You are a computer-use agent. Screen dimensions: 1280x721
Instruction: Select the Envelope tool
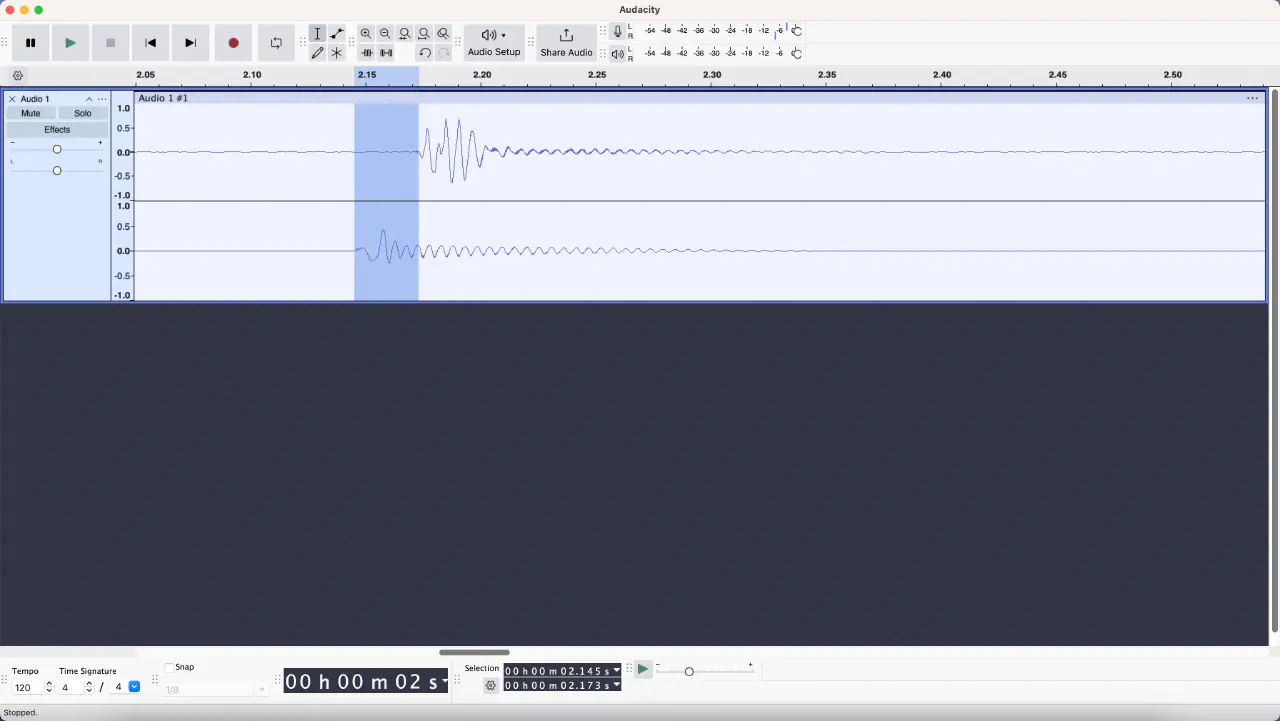337,34
